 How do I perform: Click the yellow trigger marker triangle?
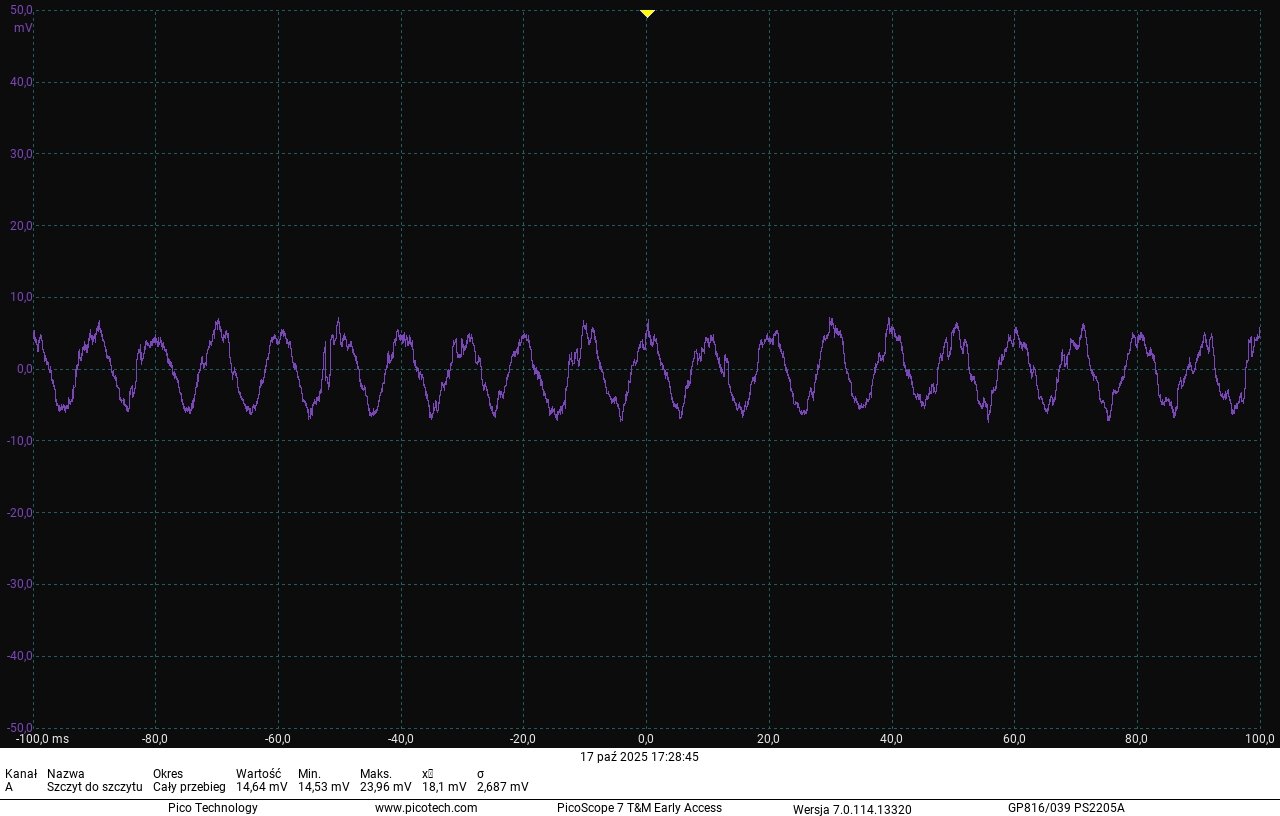646,13
